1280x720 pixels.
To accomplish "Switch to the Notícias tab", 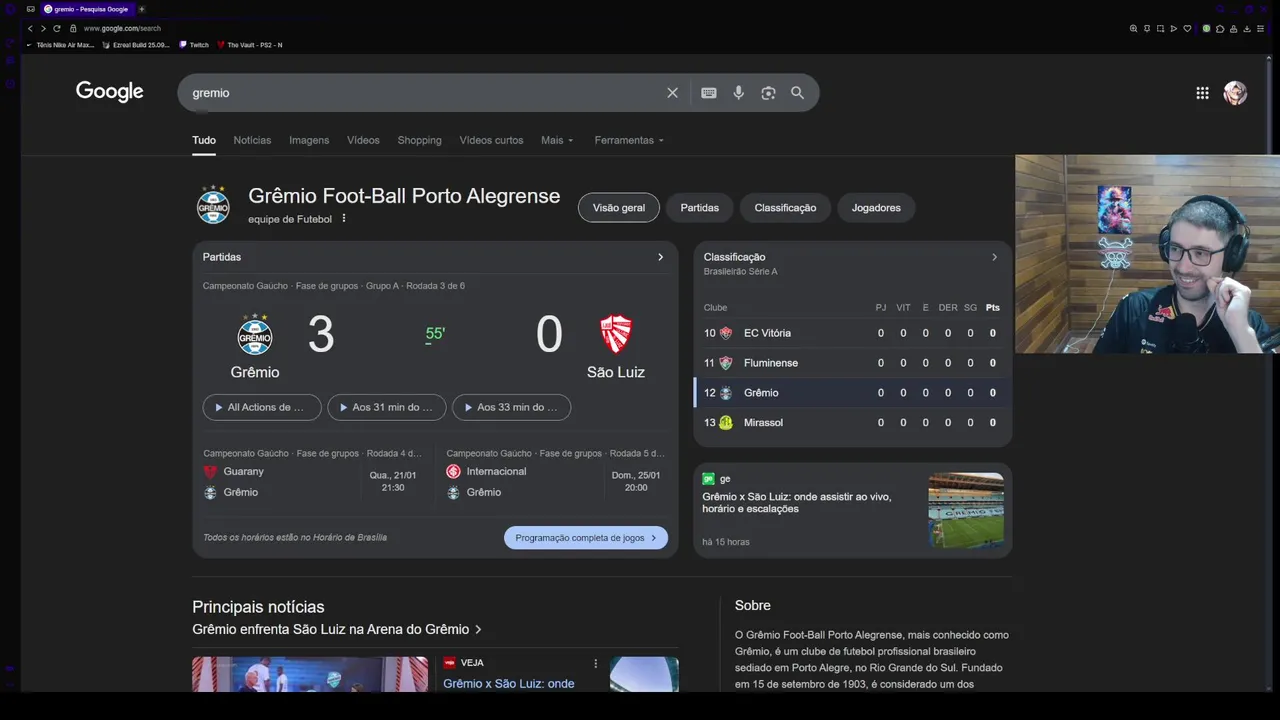I will click(x=252, y=140).
